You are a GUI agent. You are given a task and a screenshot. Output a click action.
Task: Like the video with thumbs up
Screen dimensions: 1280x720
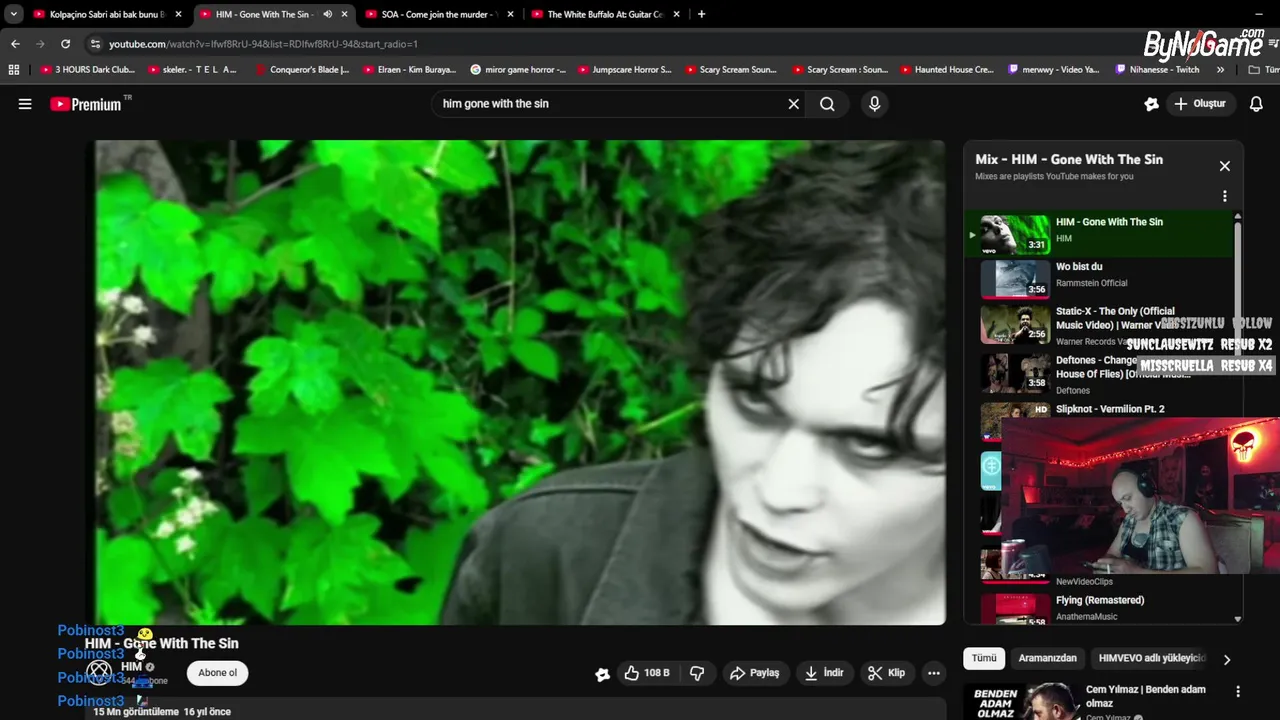point(646,673)
